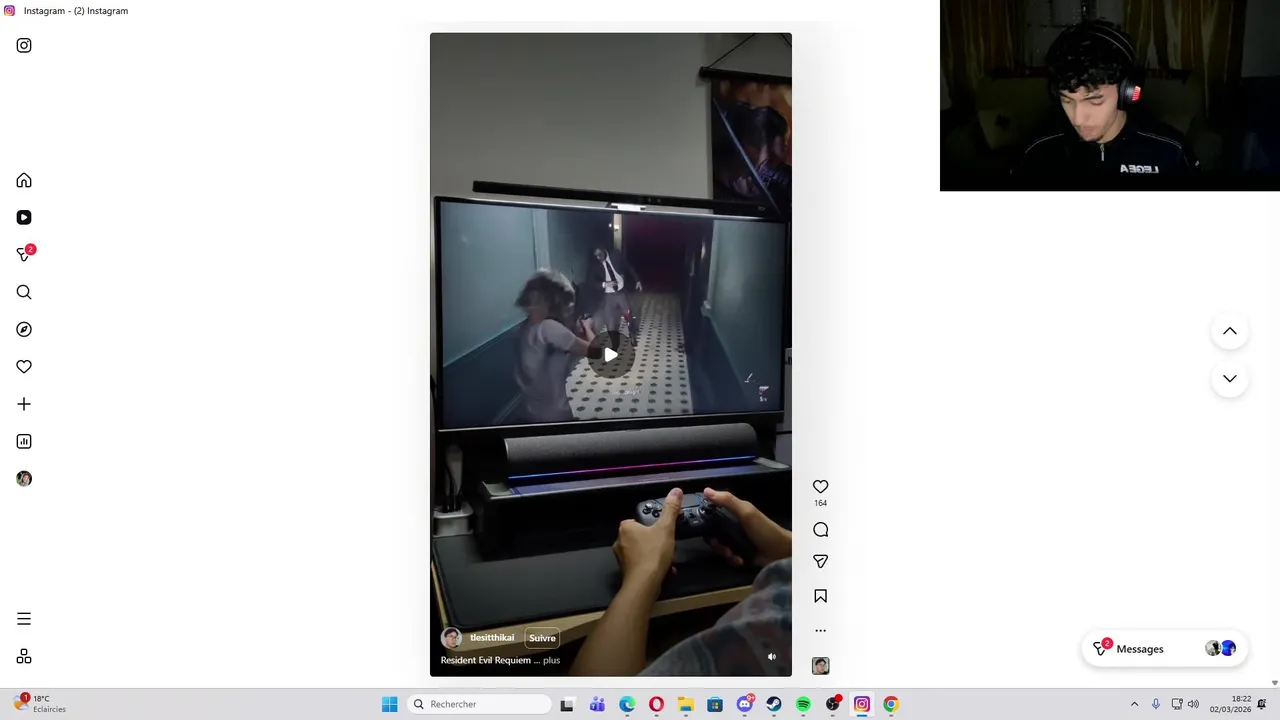Open the volume tray icon
Viewport: 1280px width, 720px height.
1193,704
